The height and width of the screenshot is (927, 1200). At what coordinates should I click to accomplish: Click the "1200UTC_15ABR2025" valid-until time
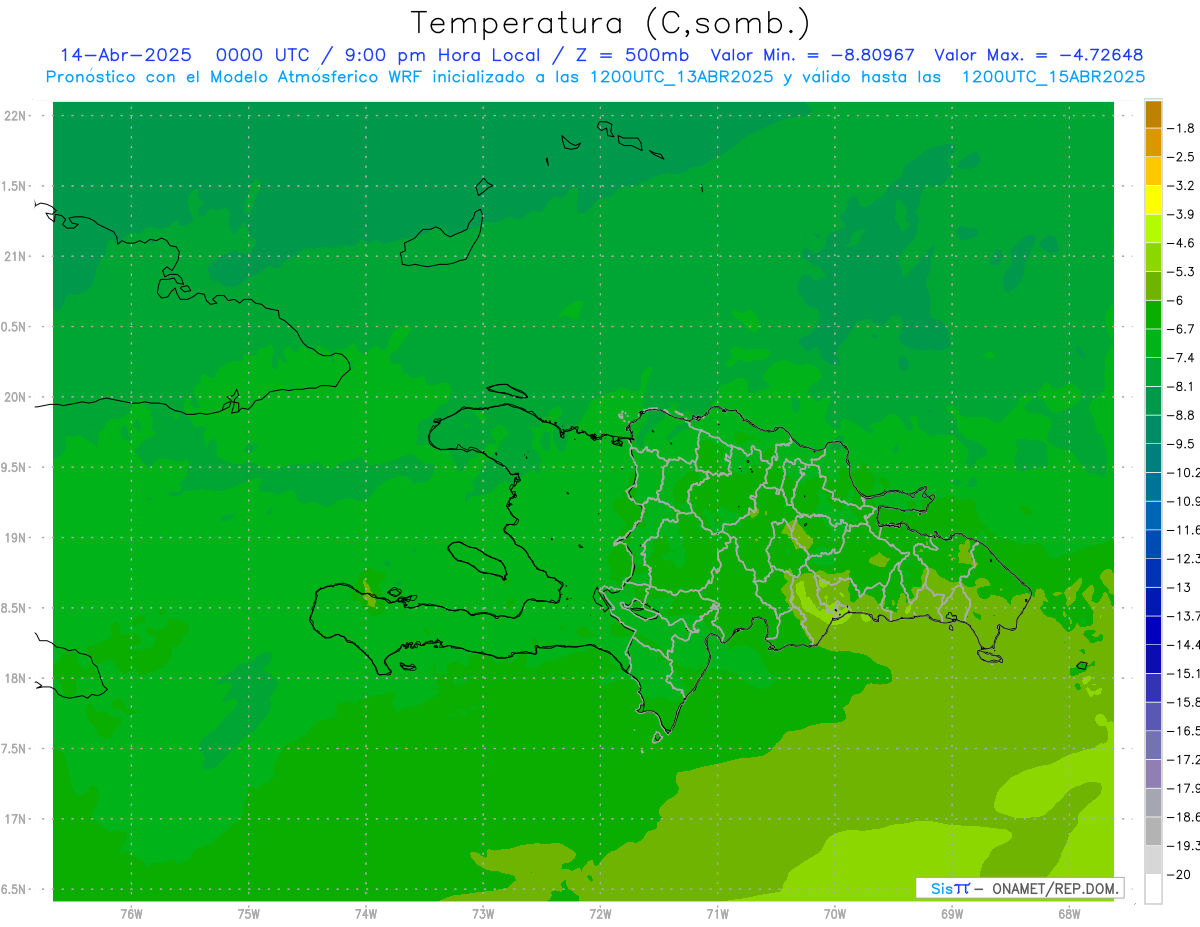coord(1053,77)
